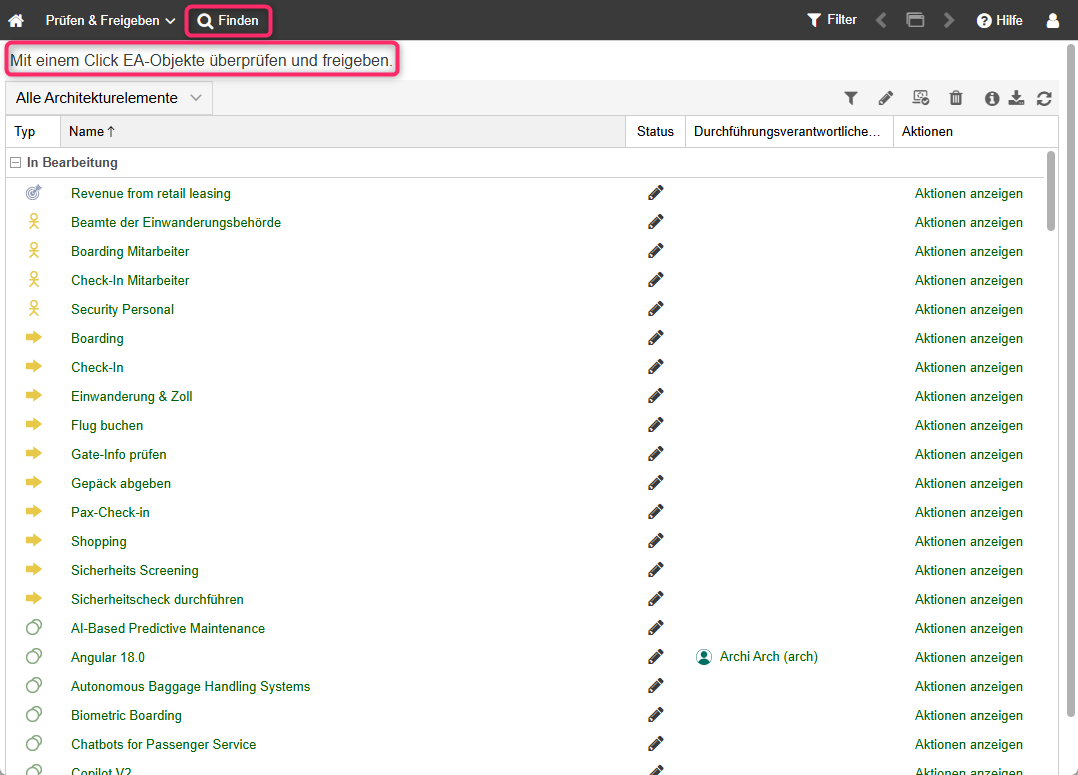Click Filter in the top bar
This screenshot has width=1078, height=775.
832,20
